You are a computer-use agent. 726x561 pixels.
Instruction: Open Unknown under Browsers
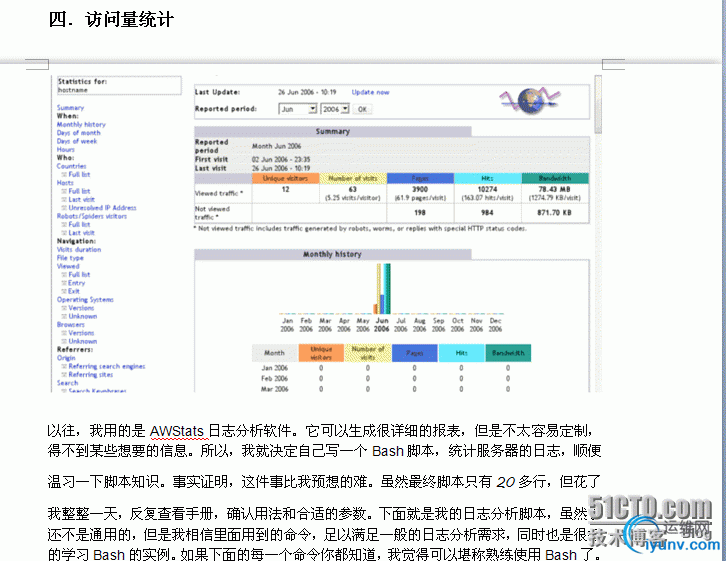point(82,341)
